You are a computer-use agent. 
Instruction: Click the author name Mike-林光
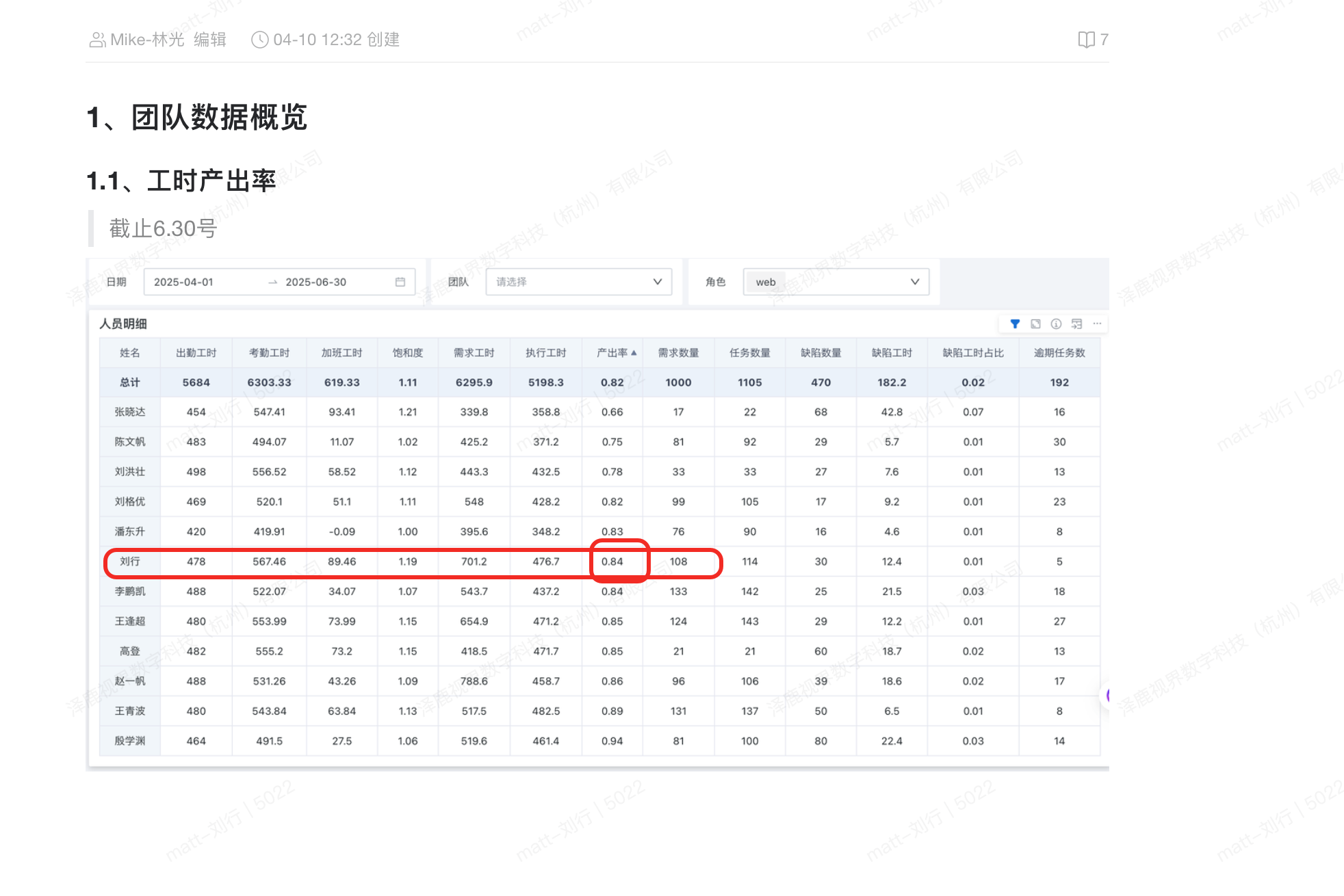click(147, 40)
